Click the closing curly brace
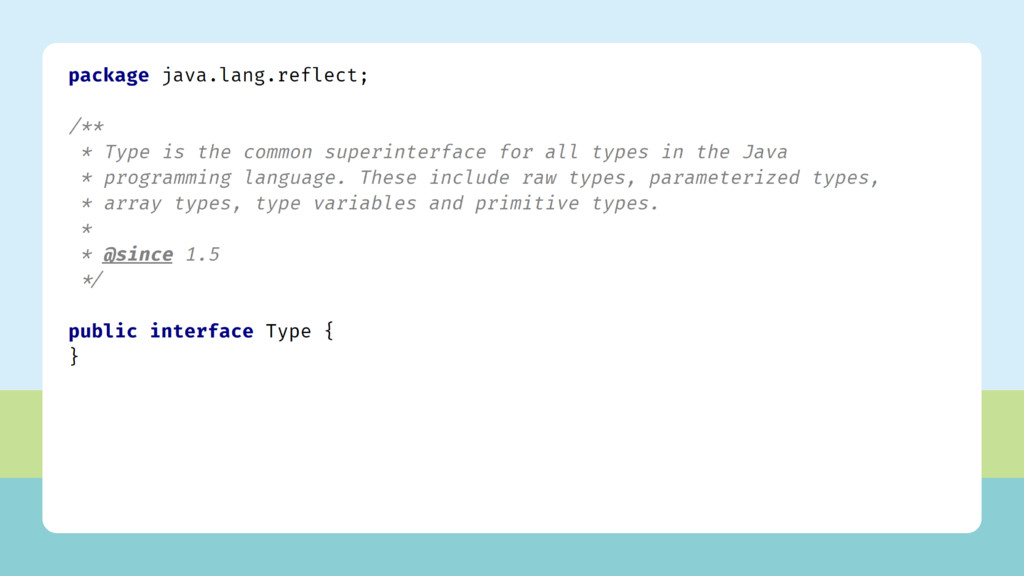This screenshot has height=576, width=1024. (x=74, y=357)
